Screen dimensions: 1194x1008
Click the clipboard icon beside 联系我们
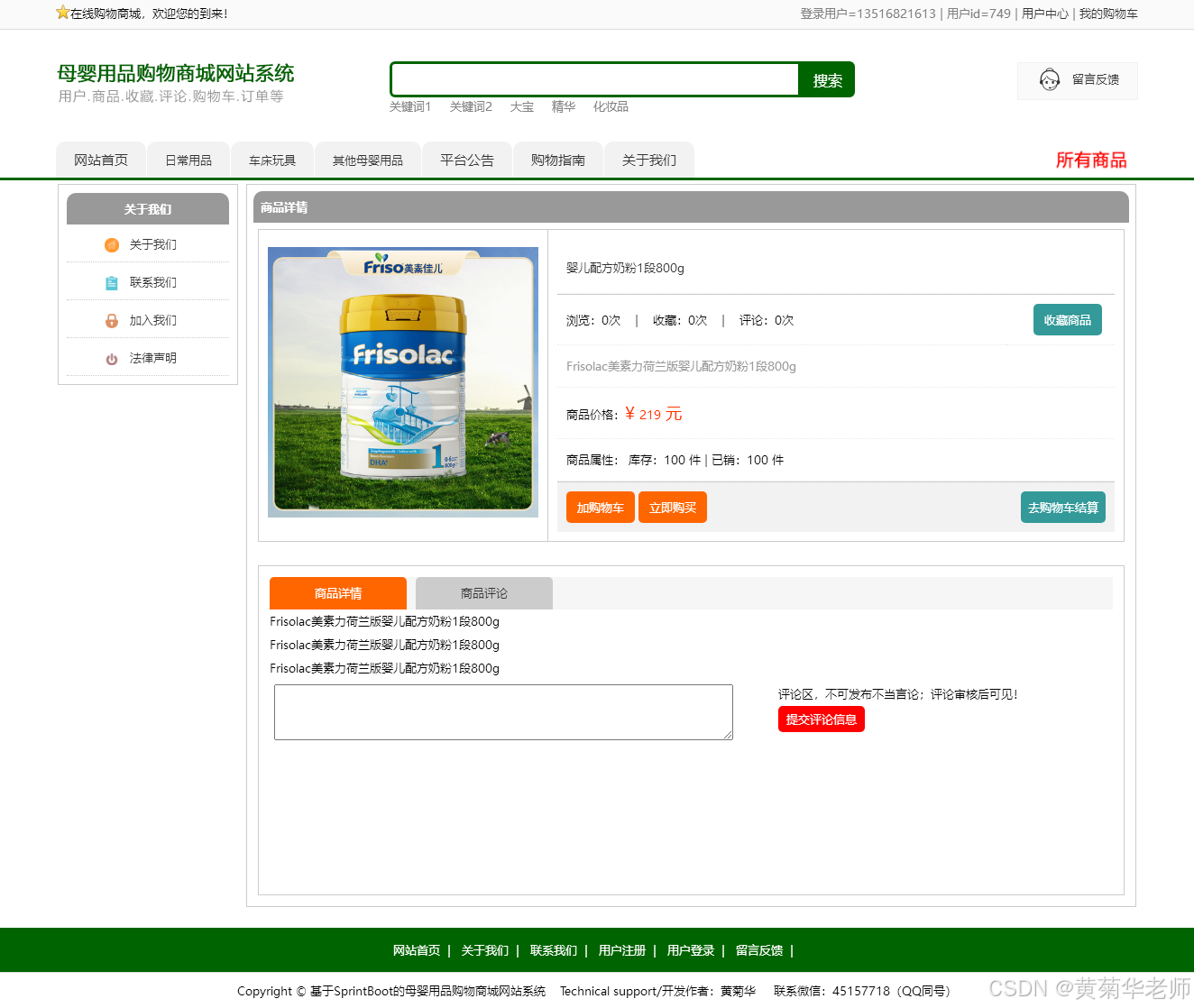pos(112,283)
